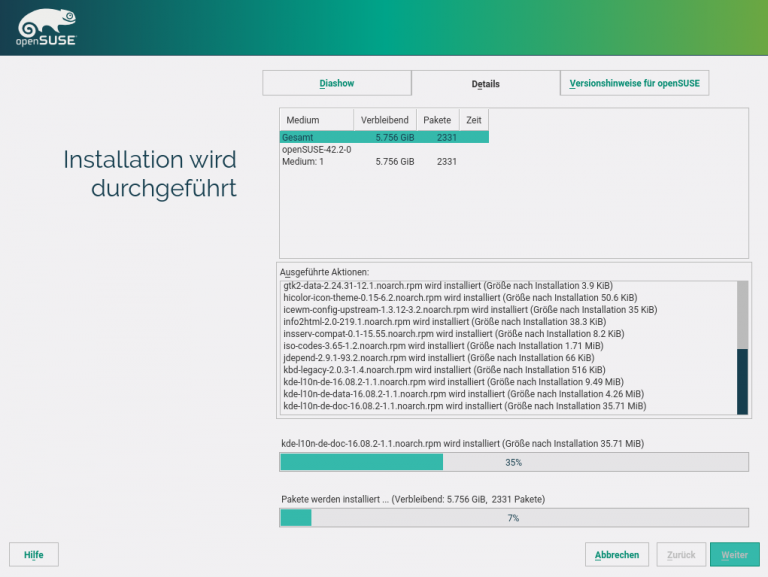Click the kbd-legacy-2.0.3 log entry

[x=444, y=370]
